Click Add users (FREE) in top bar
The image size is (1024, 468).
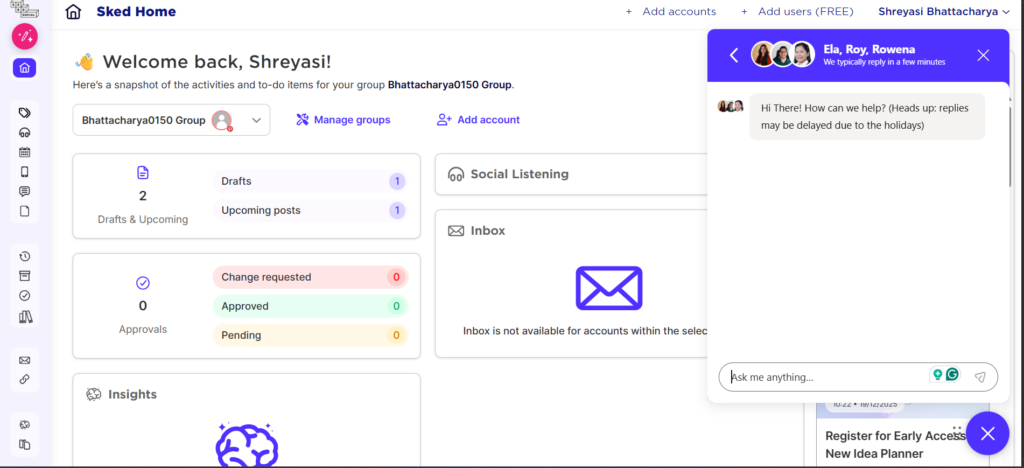click(797, 12)
